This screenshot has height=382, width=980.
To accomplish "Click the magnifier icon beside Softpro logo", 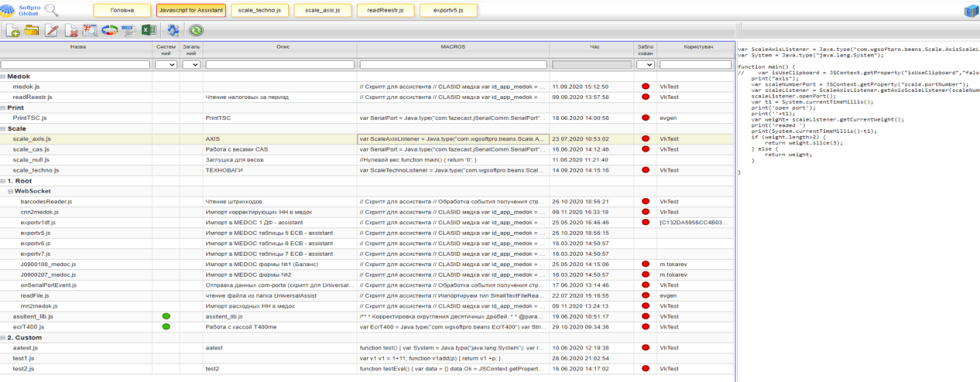I will [52, 9].
